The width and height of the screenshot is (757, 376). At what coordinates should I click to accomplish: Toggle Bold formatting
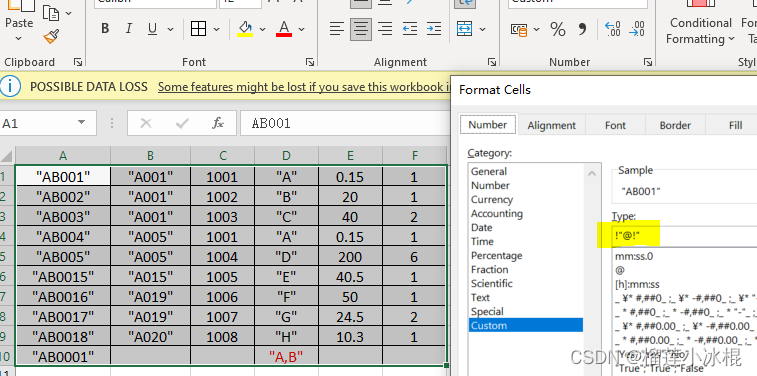105,29
